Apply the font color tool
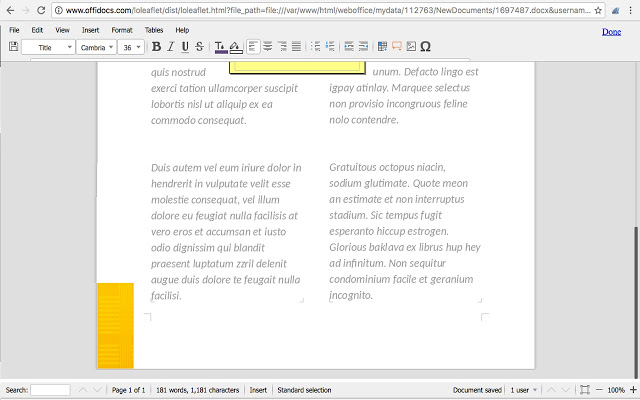This screenshot has height=400, width=640. pos(221,47)
